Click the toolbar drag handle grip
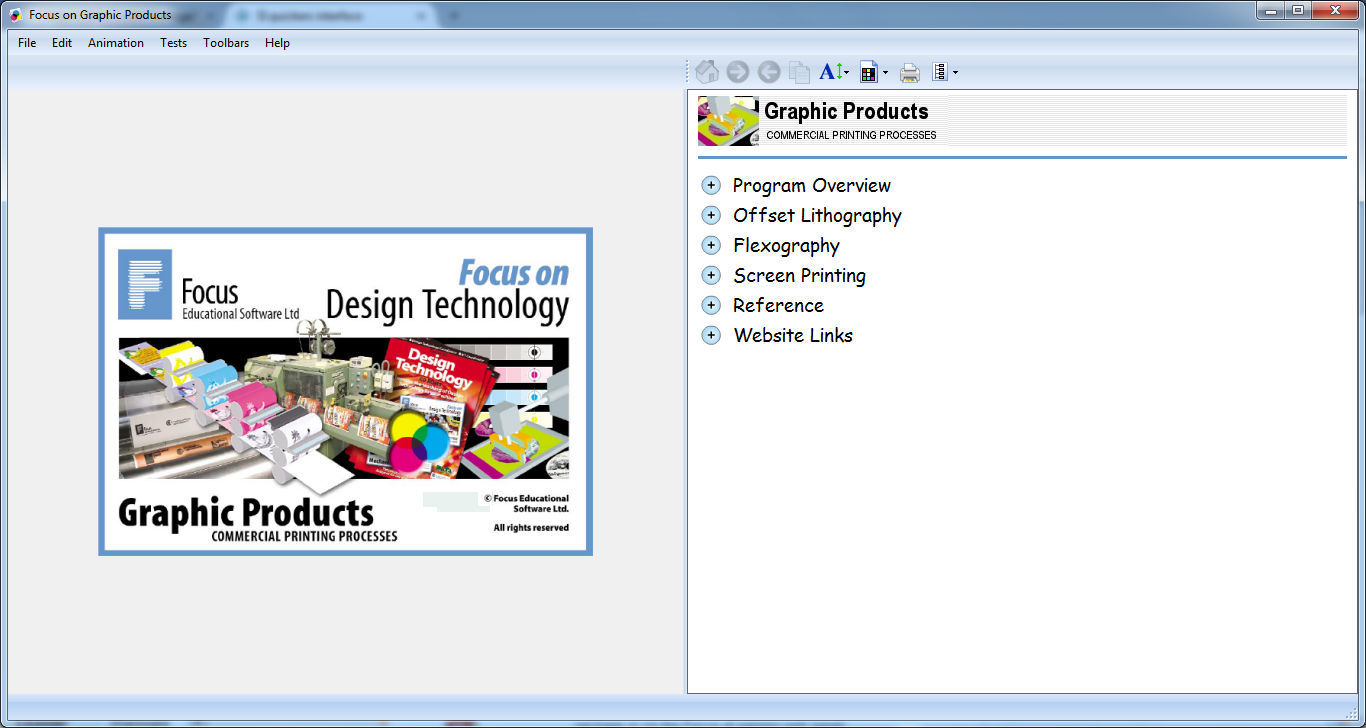1366x728 pixels. tap(688, 72)
